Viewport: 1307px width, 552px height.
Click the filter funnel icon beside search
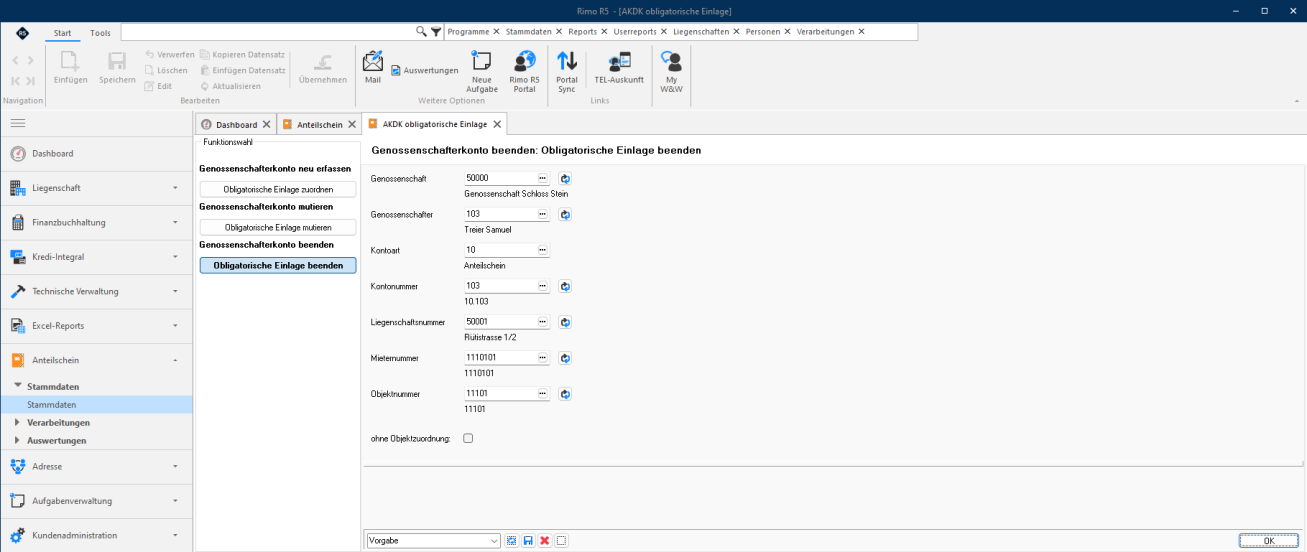tap(436, 32)
